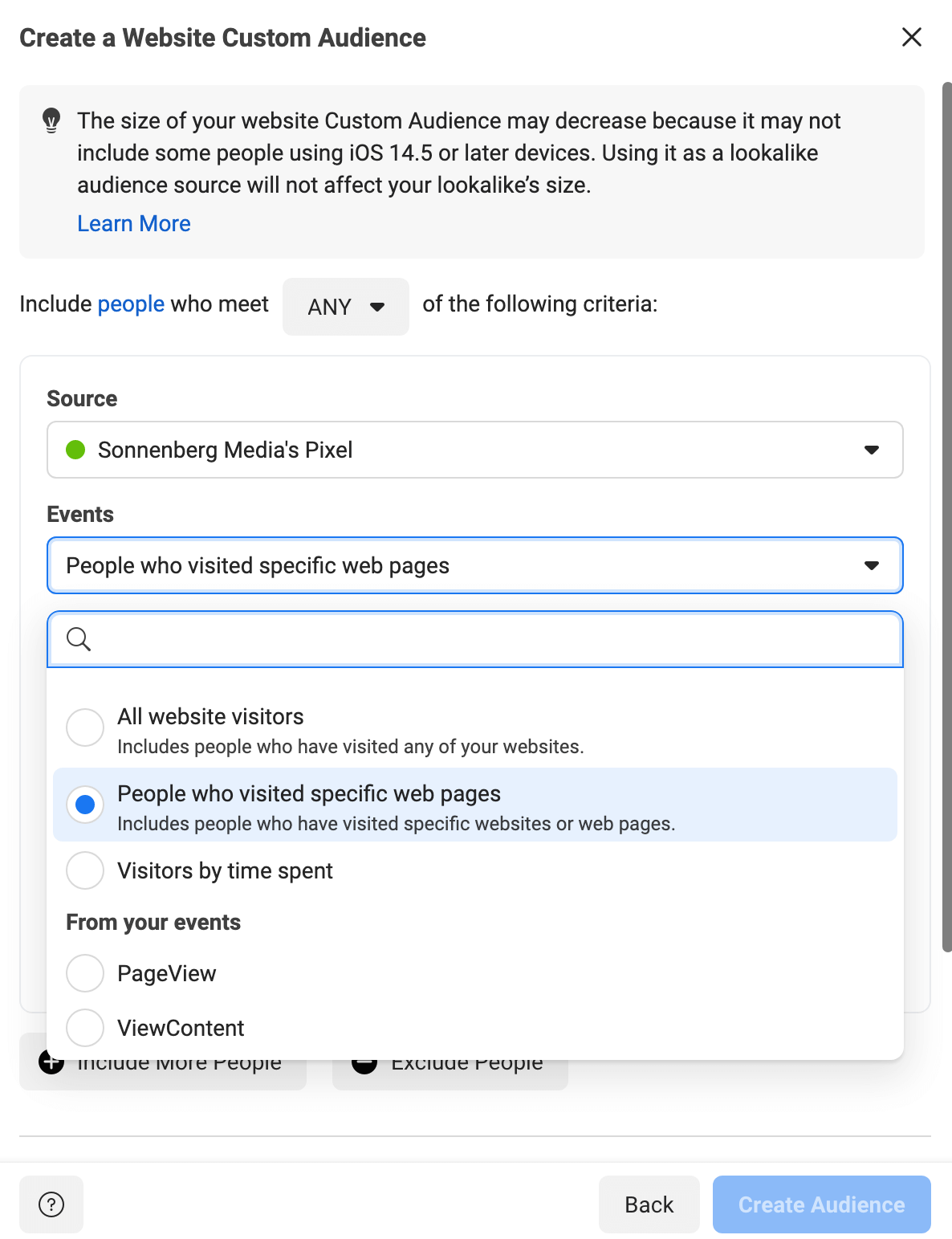This screenshot has height=1239, width=952.
Task: Choose the ViewContent event radio button
Action: [85, 1028]
